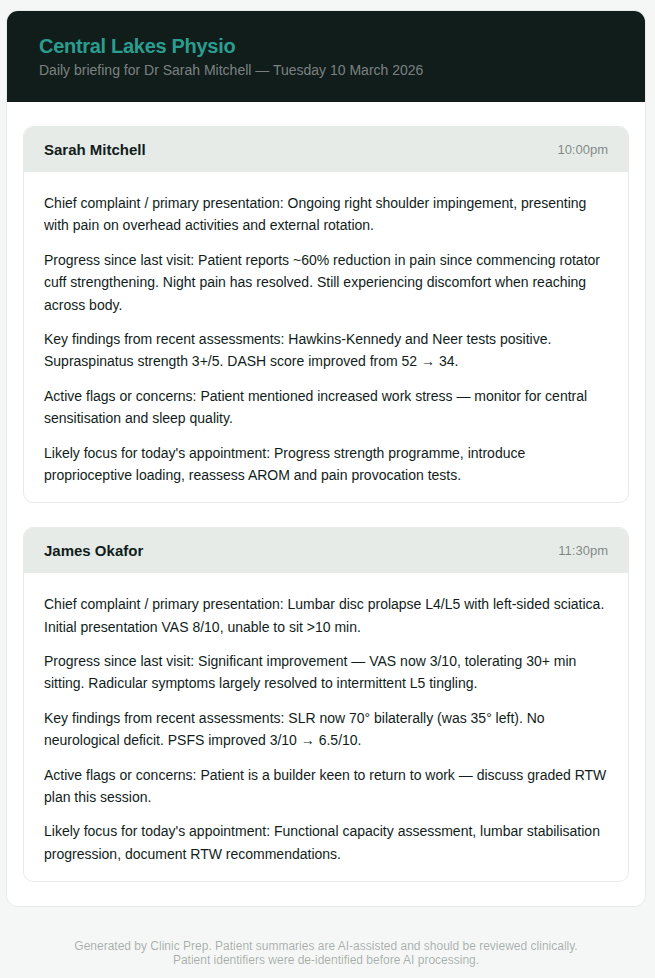This screenshot has width=655, height=978.
Task: Select Sarah's right shoulder impingement complaint paragraph
Action: click(315, 214)
